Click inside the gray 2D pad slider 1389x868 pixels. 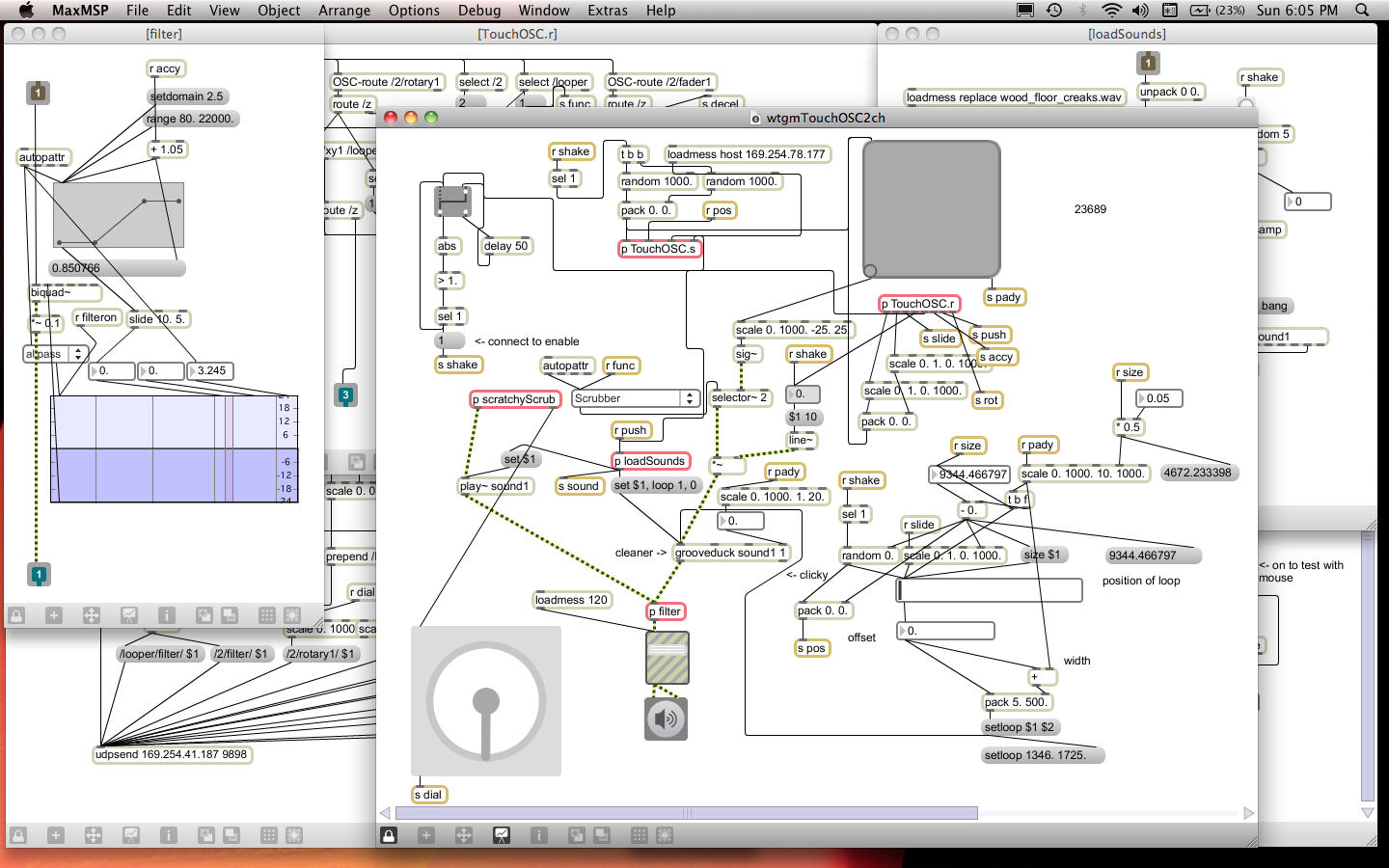(931, 209)
